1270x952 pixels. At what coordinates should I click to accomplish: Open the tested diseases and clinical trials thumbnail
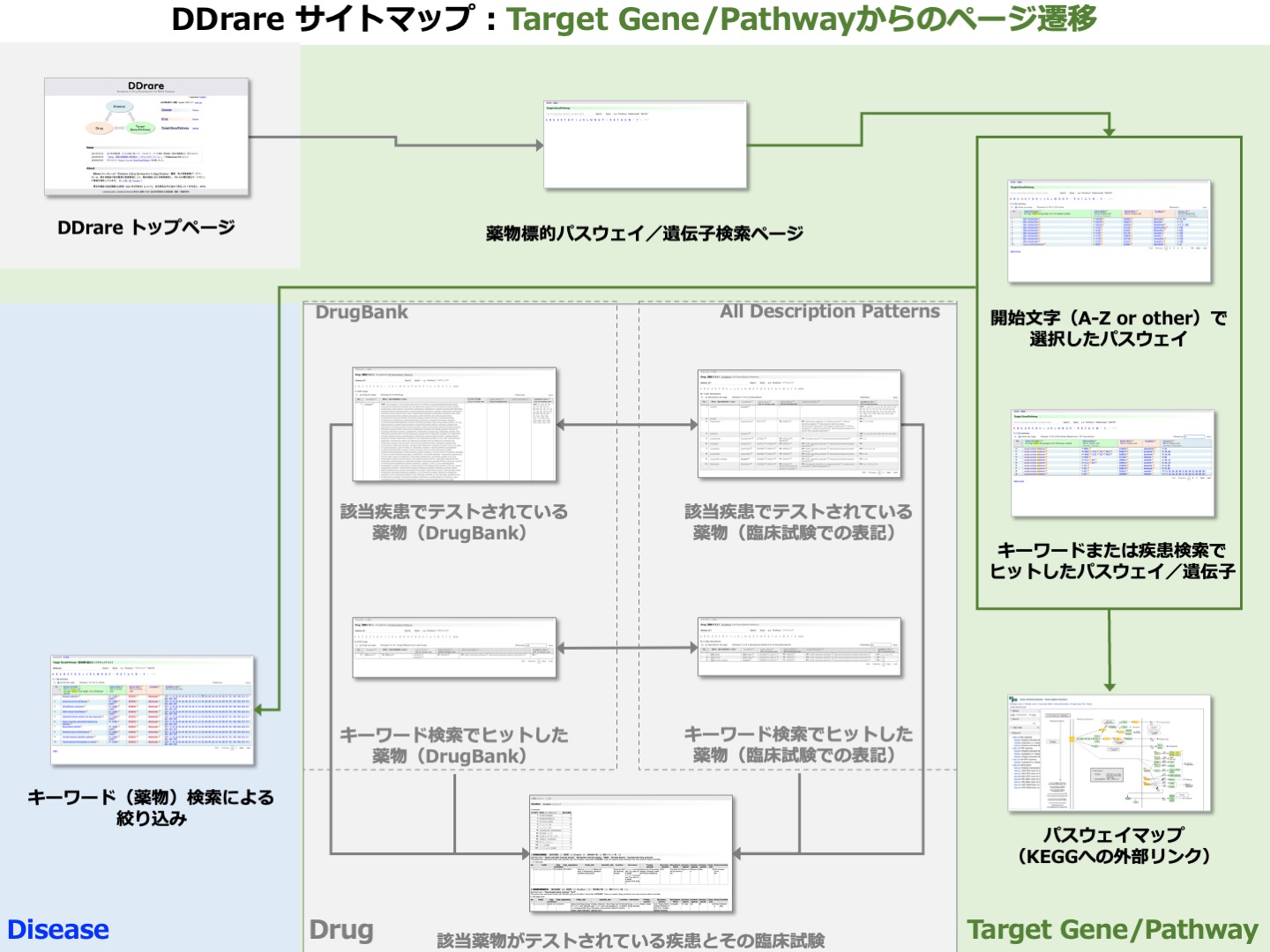tap(631, 853)
